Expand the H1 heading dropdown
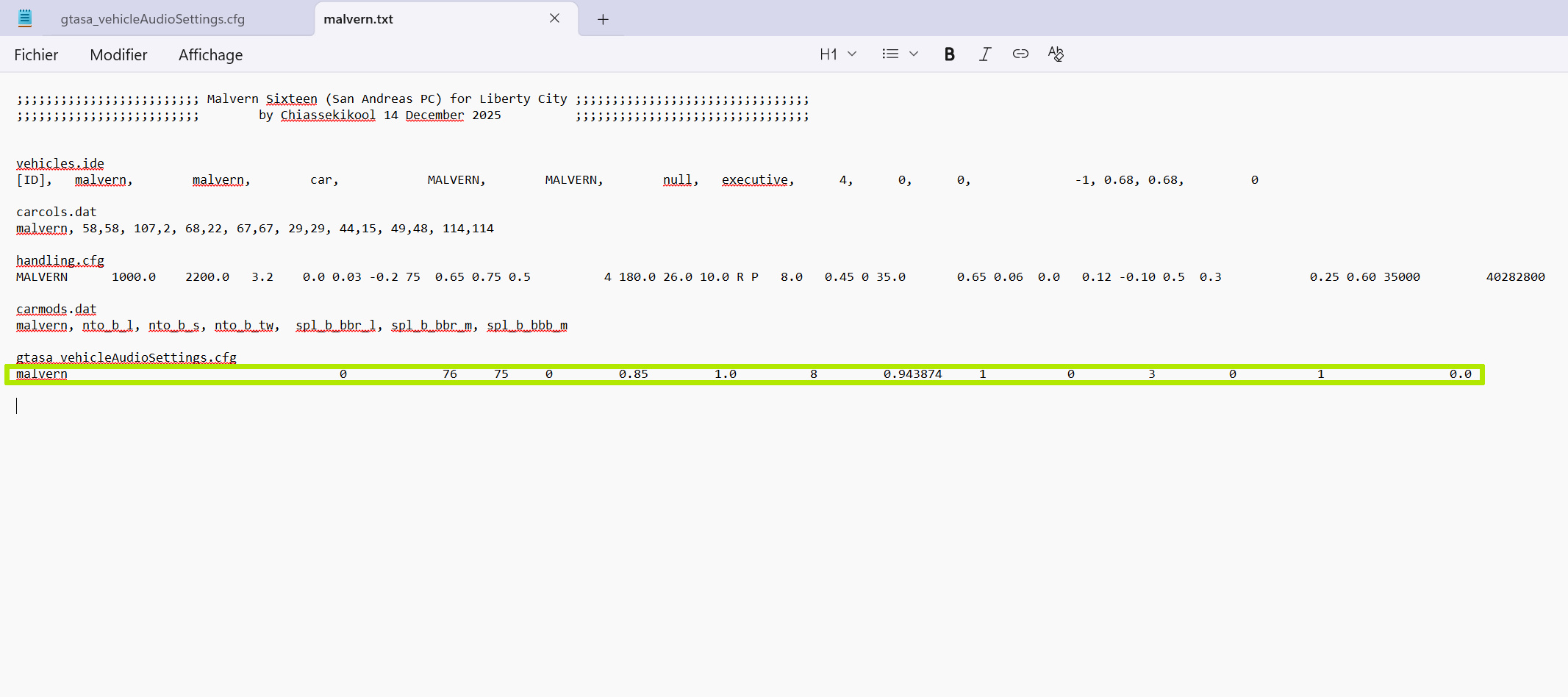This screenshot has height=697, width=1568. (x=838, y=54)
